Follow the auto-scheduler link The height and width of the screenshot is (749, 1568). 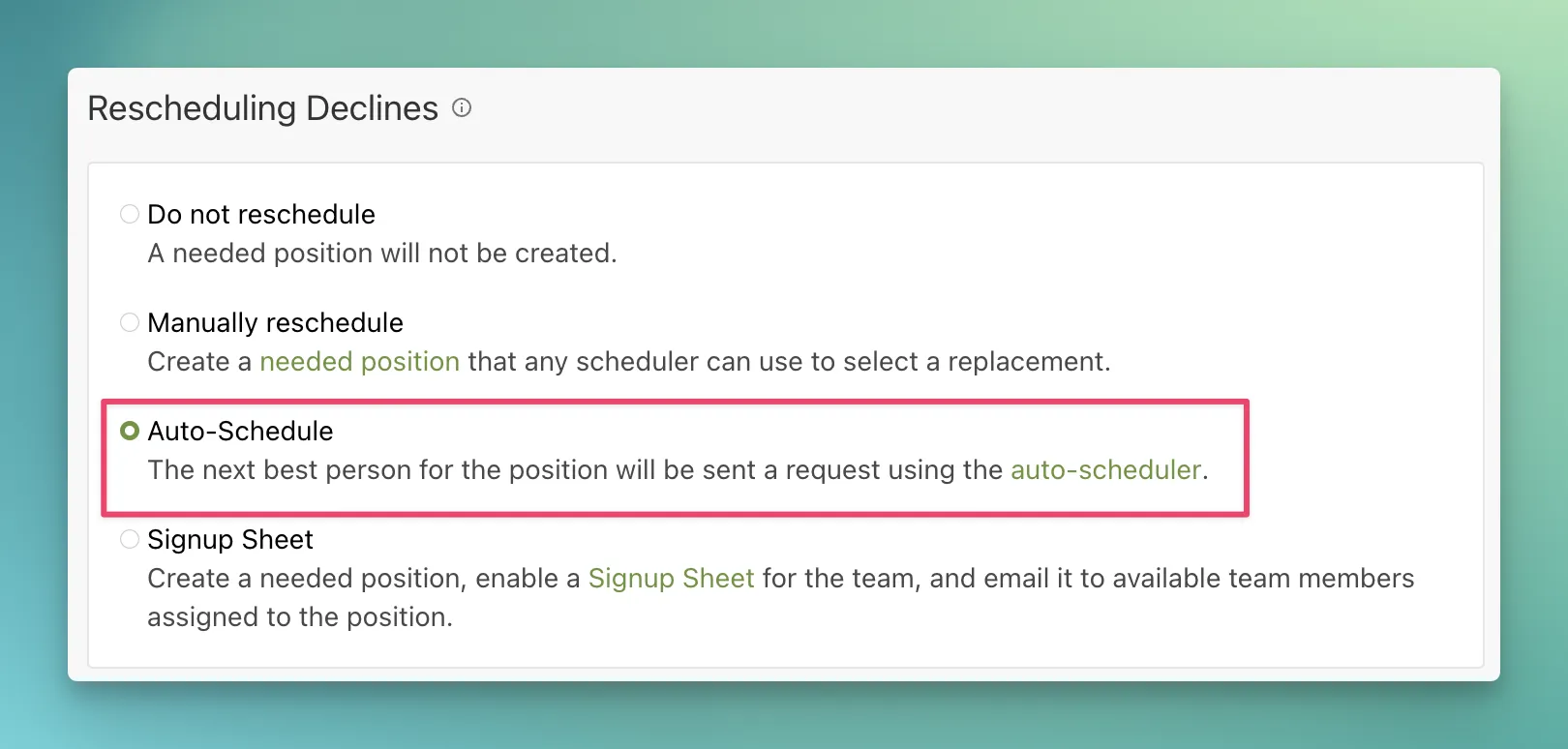tap(1105, 470)
